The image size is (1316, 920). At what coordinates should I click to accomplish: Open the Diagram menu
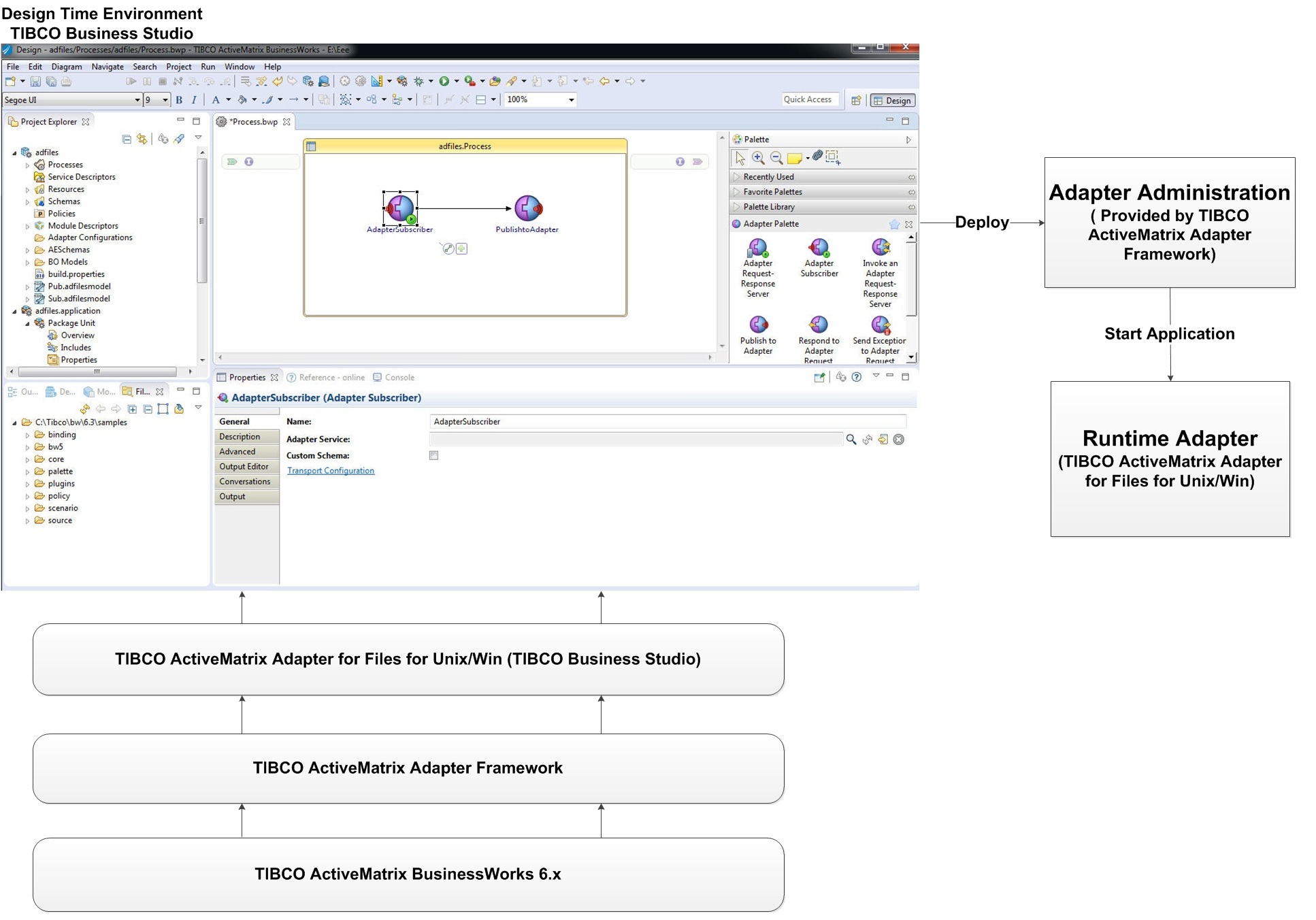pos(66,67)
